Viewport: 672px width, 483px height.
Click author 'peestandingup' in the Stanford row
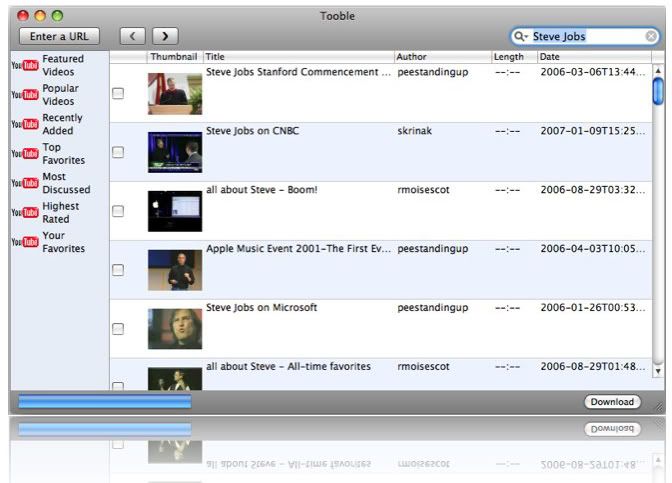(x=433, y=72)
